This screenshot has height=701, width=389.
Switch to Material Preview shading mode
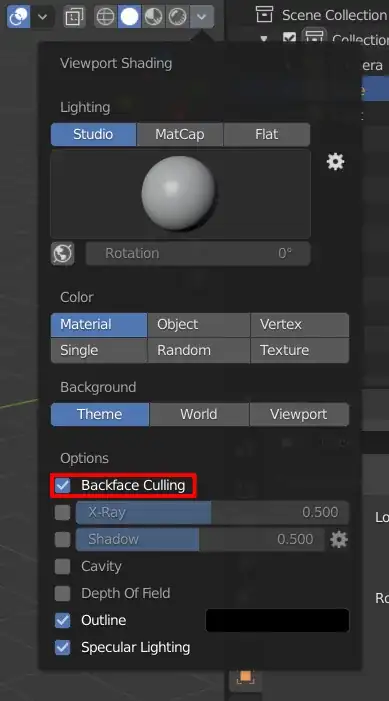pyautogui.click(x=153, y=17)
